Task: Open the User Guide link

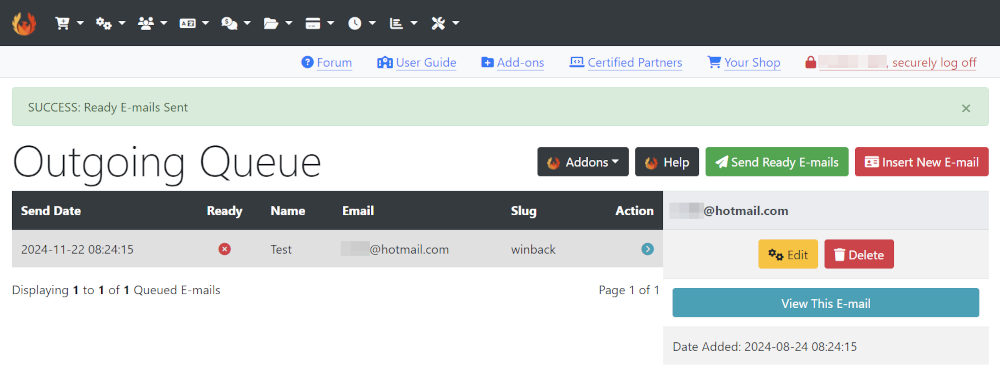Action: coord(416,63)
